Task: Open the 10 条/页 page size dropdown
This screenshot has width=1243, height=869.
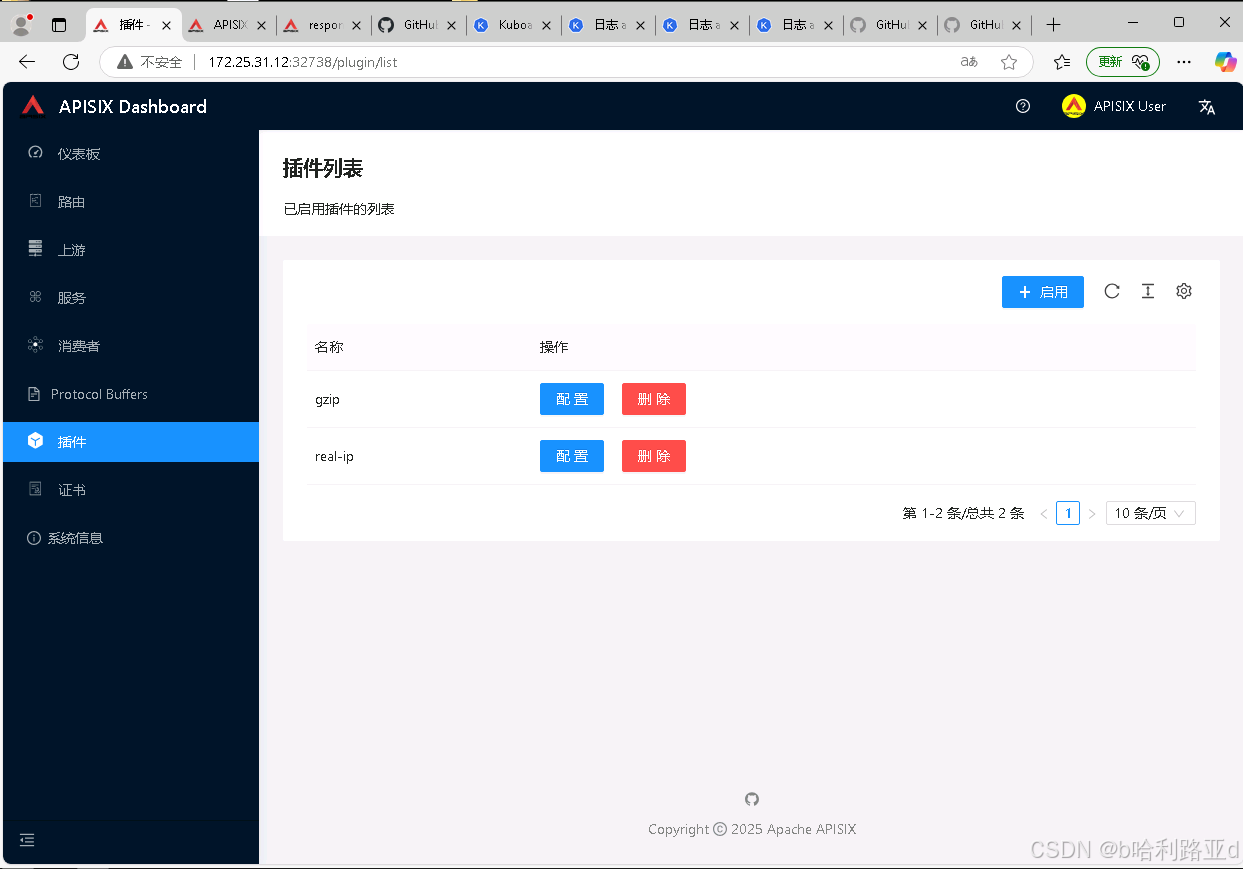Action: click(1150, 513)
